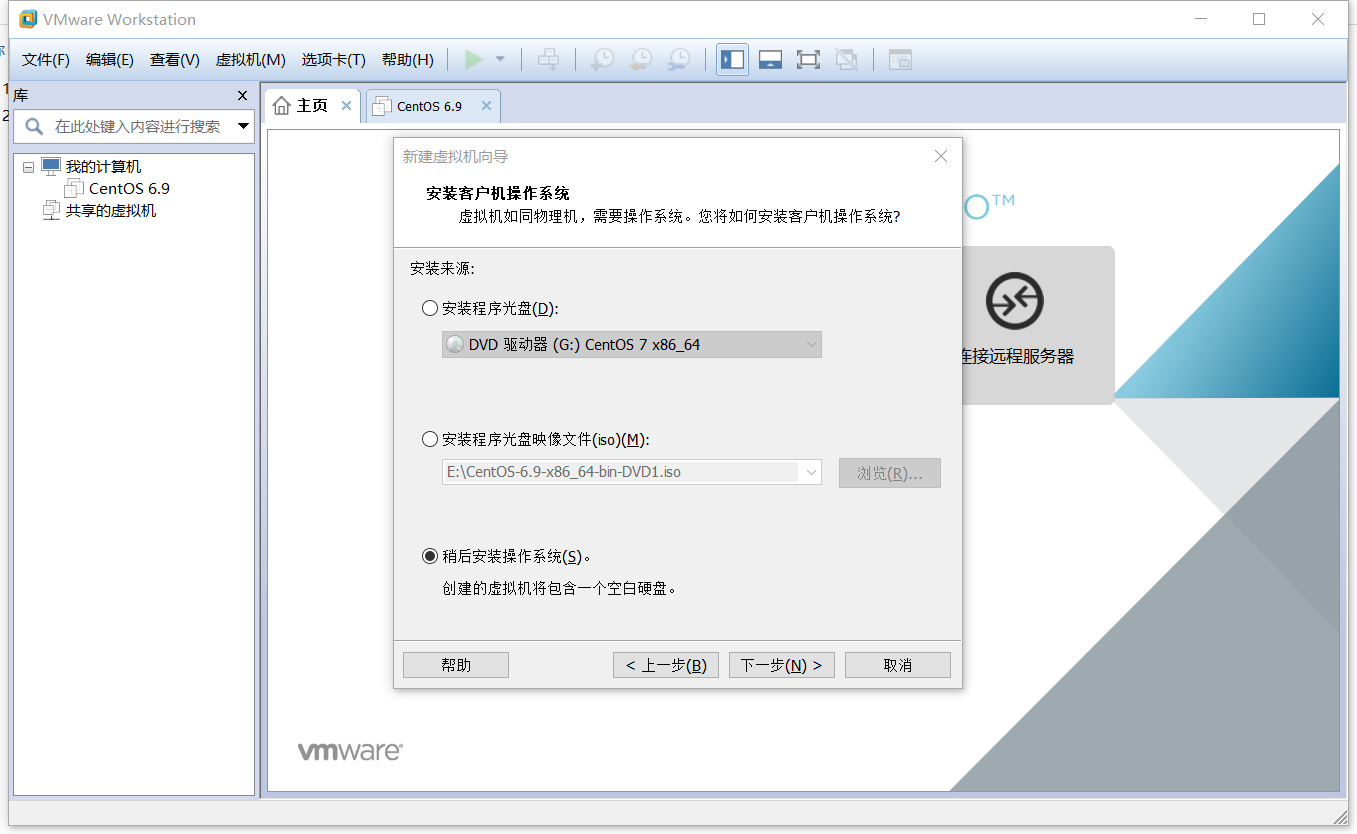Select 共享的虚拟机 in library tree
This screenshot has height=834, width=1357.
[x=111, y=210]
